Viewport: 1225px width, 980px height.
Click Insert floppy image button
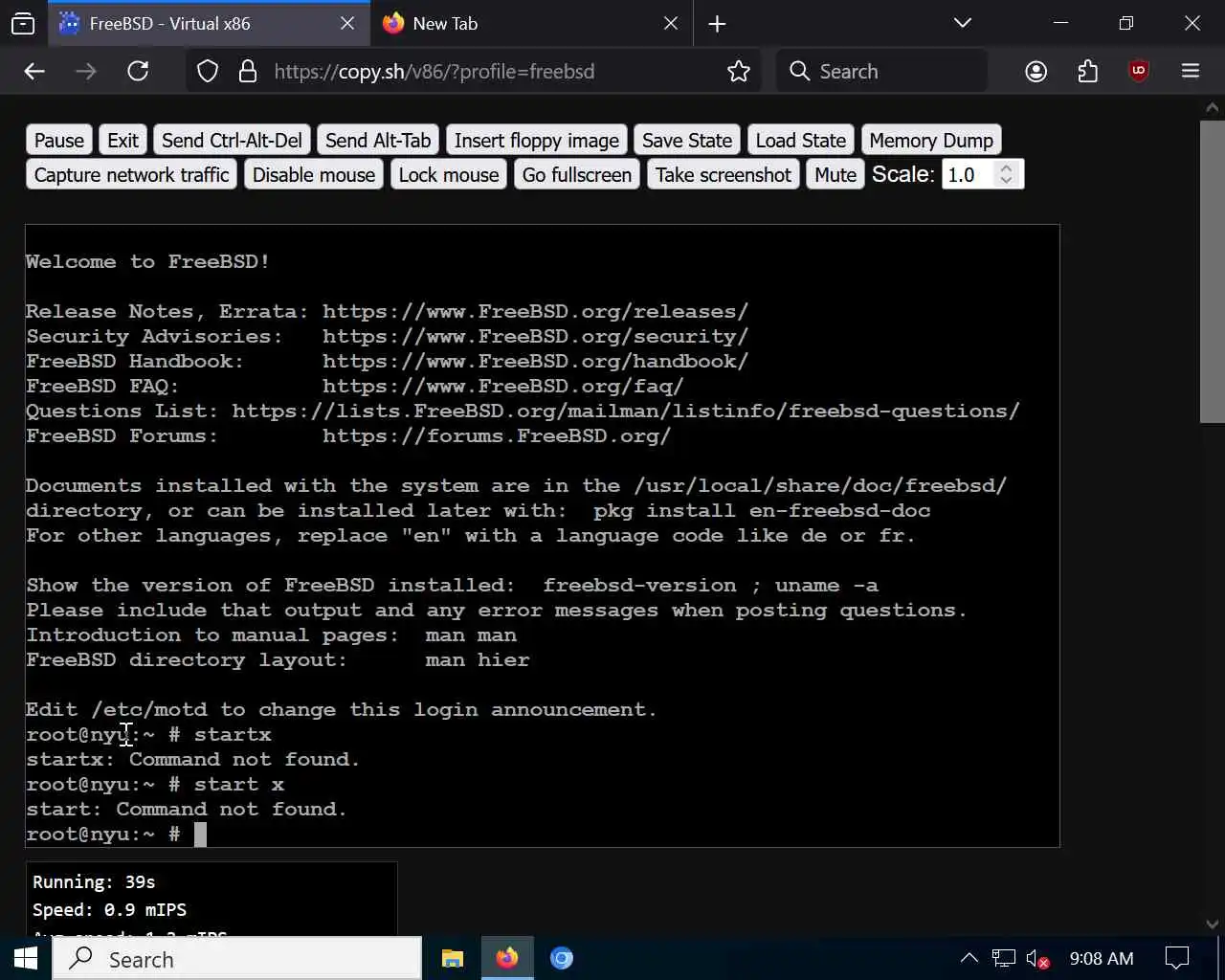[537, 141]
